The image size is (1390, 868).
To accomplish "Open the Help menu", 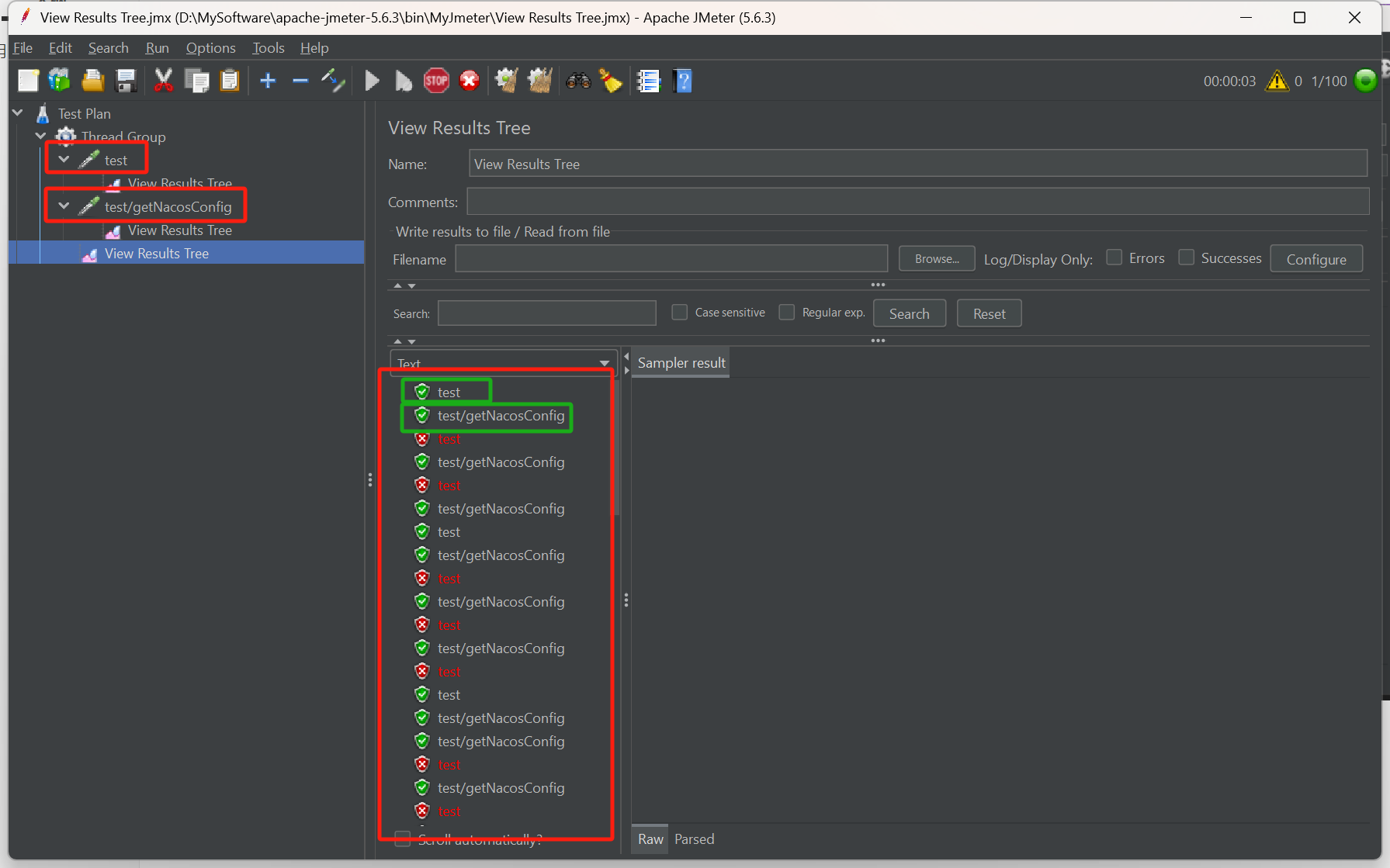I will coord(314,48).
